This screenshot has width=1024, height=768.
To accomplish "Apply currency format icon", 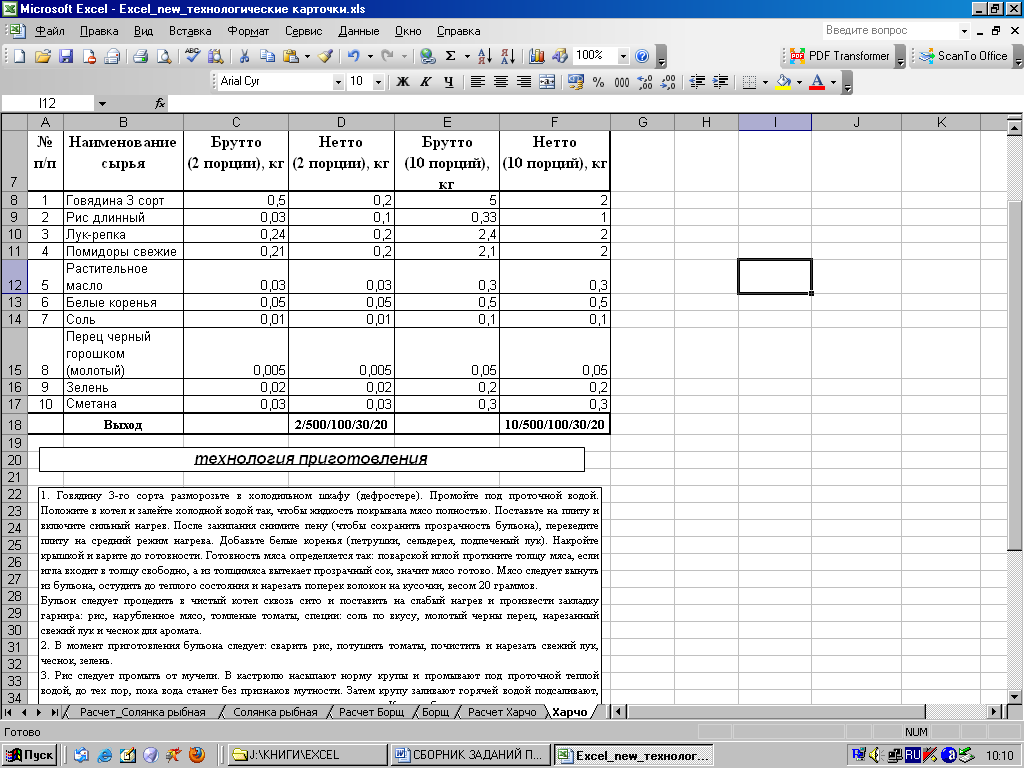I will tap(575, 82).
